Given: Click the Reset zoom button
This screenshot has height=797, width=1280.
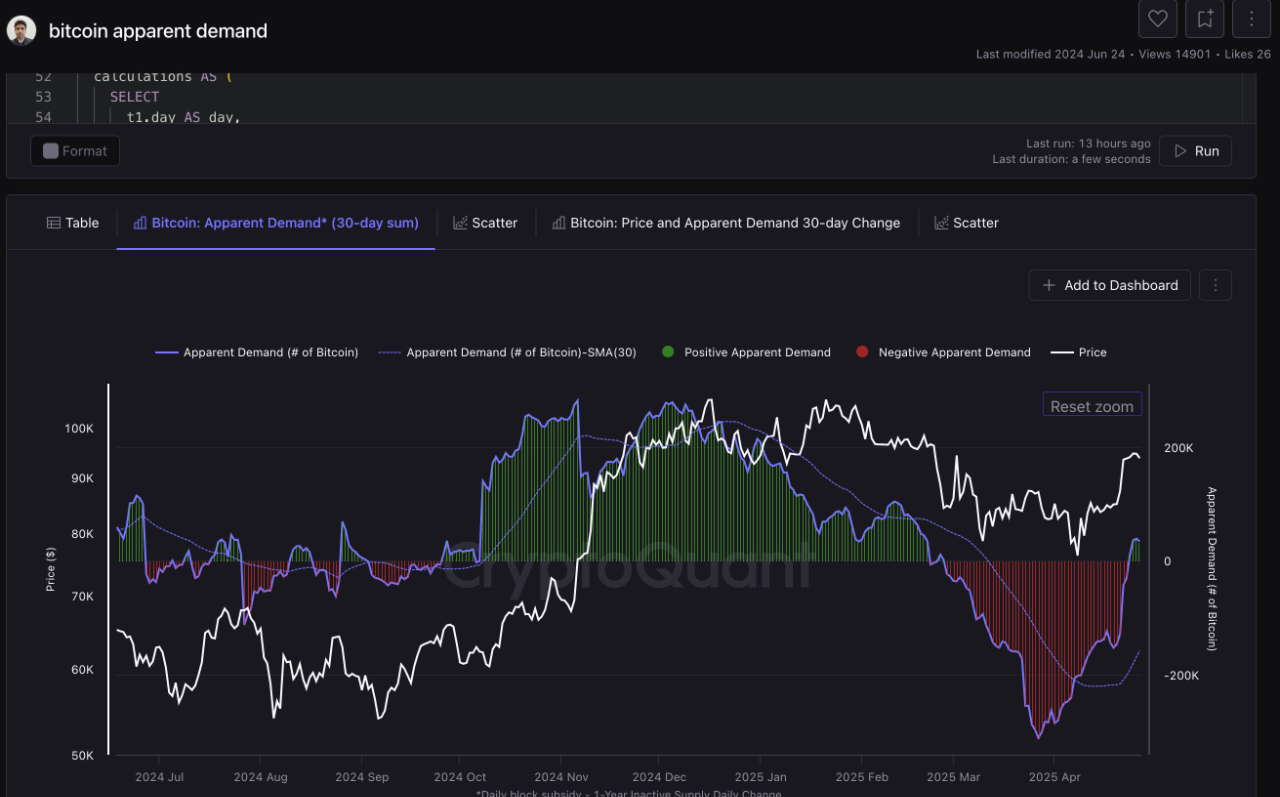Looking at the screenshot, I should (x=1091, y=404).
